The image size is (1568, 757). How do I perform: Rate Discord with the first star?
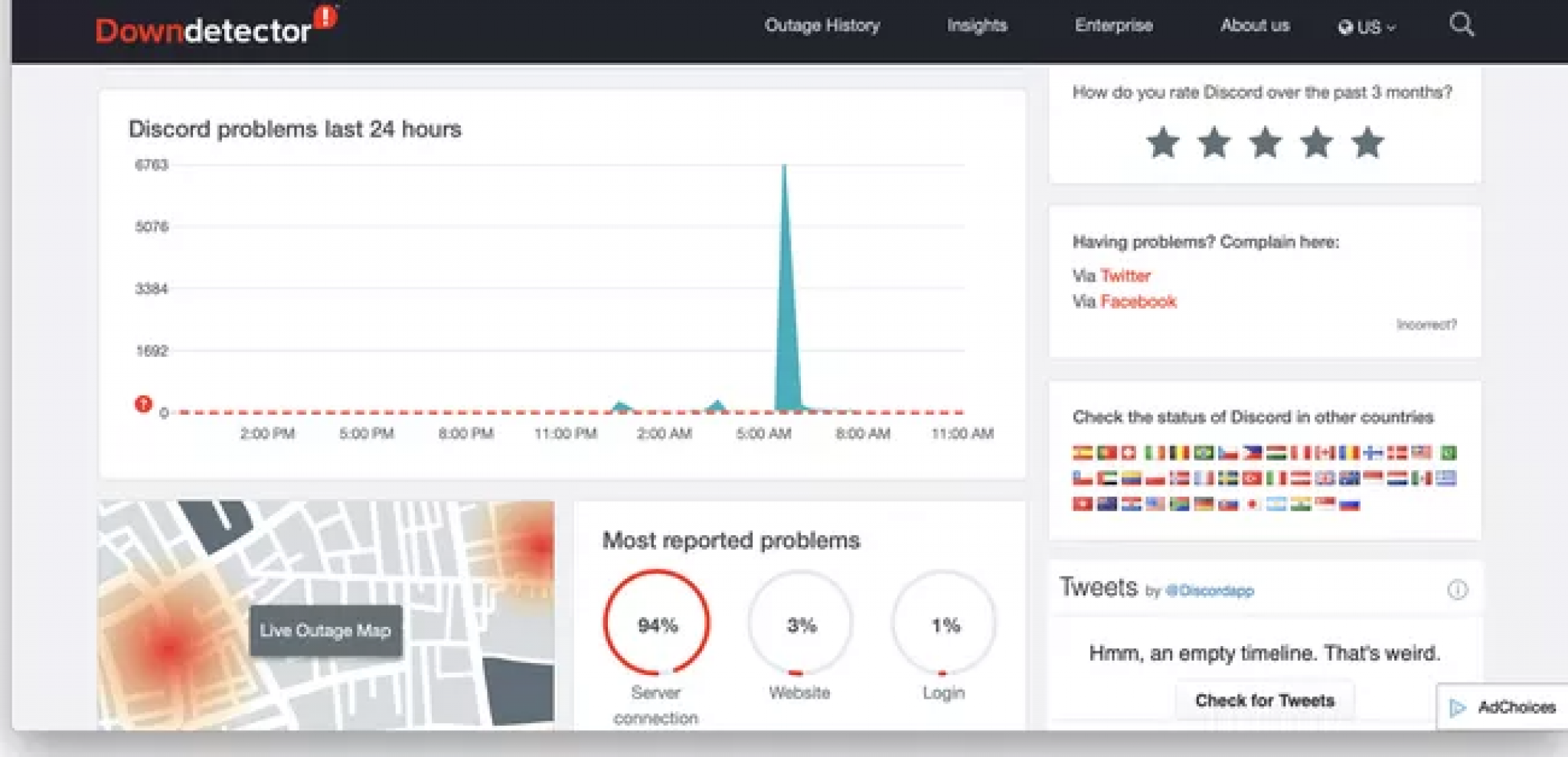tap(1163, 142)
